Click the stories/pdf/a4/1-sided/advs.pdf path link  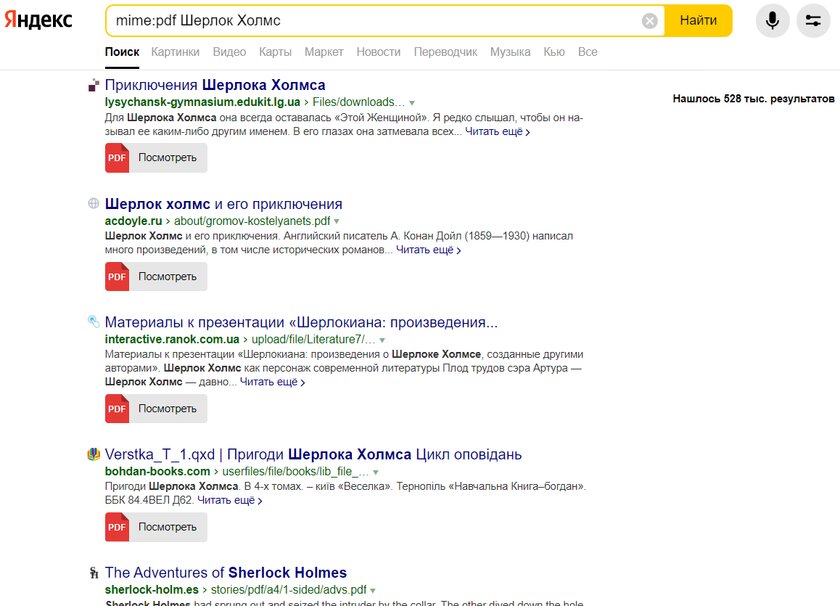[x=288, y=590]
